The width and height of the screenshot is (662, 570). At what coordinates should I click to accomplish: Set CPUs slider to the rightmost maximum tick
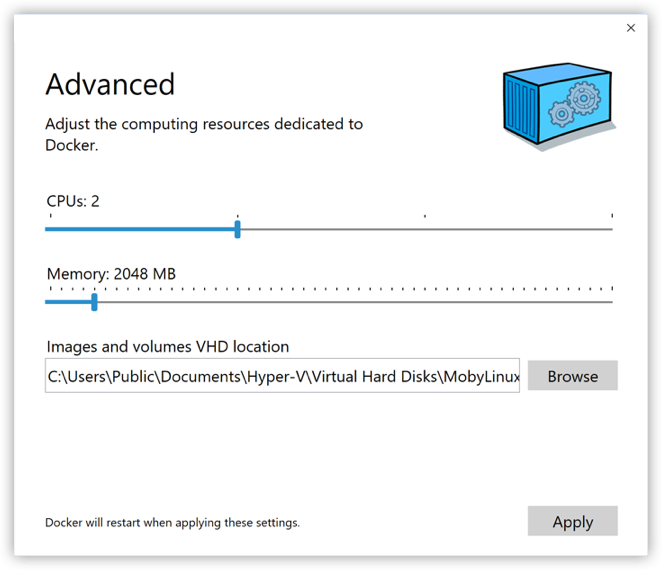click(x=611, y=229)
